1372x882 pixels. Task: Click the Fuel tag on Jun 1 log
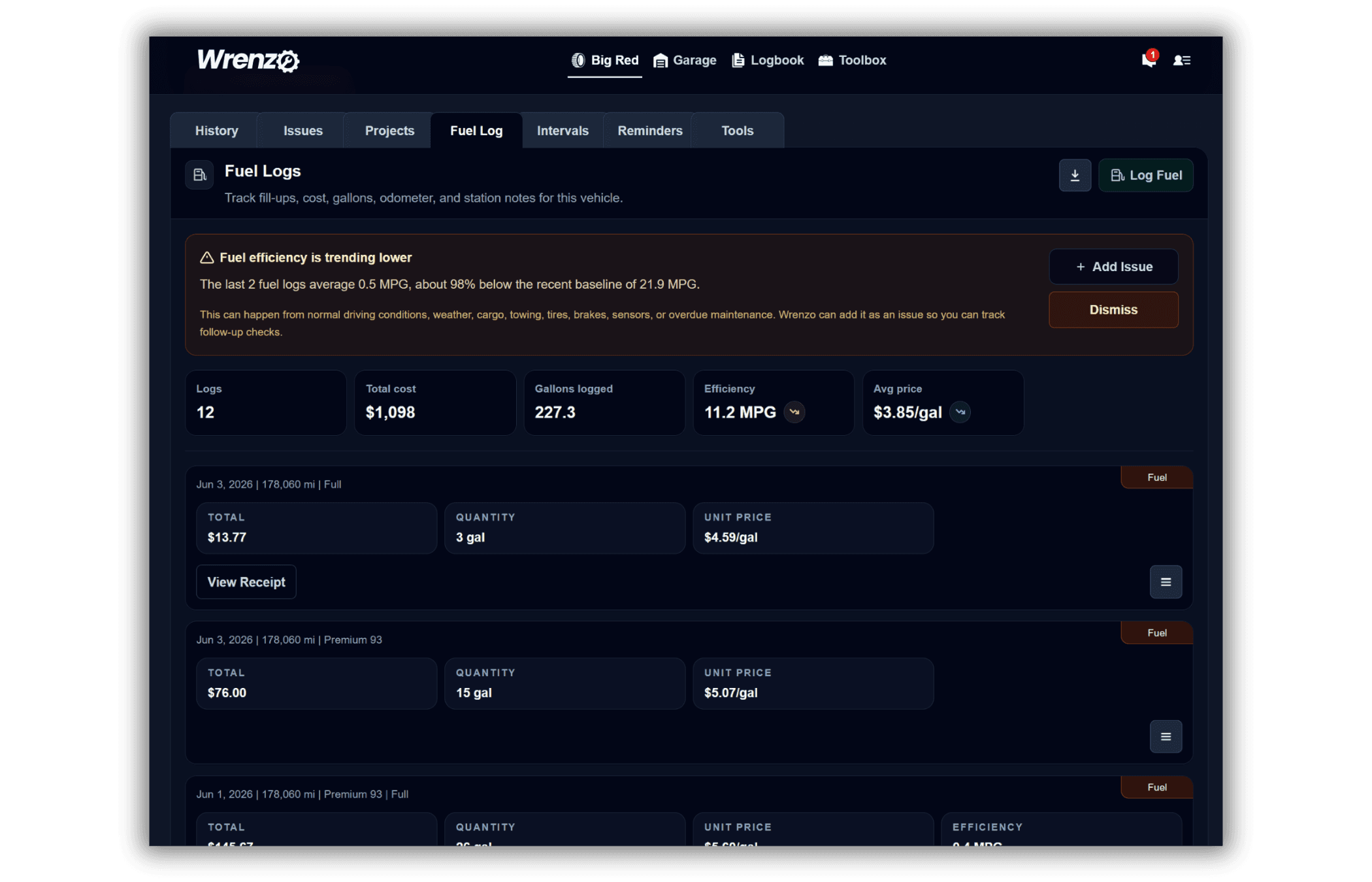point(1157,787)
